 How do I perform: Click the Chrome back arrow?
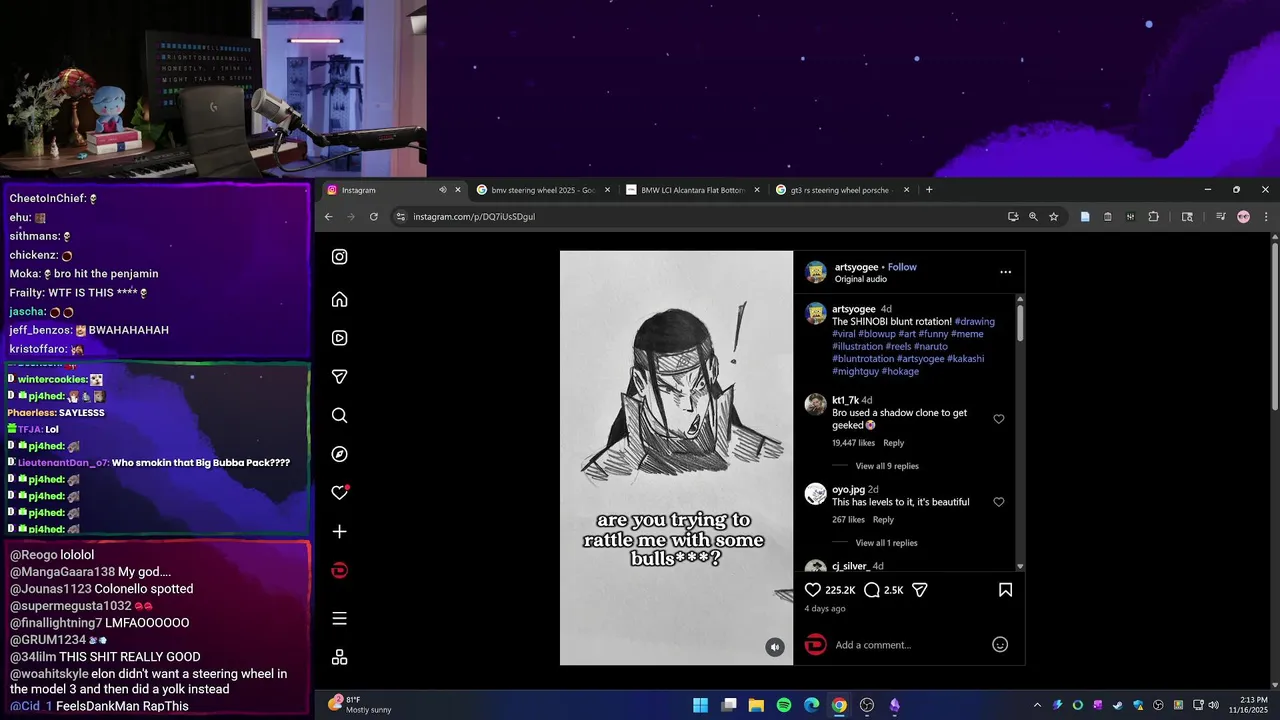329,217
